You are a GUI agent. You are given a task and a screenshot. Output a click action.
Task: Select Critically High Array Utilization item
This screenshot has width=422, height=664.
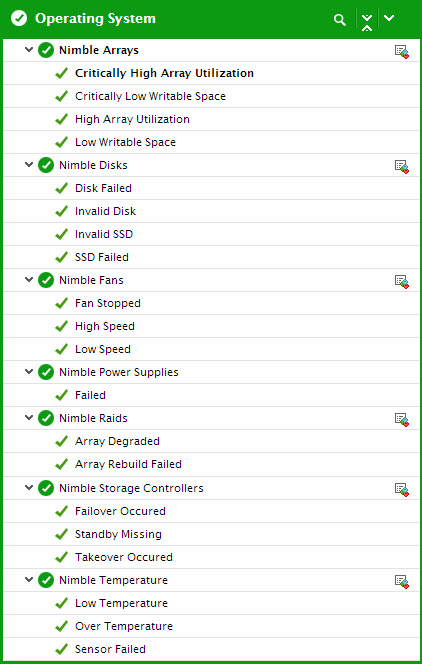(x=164, y=73)
